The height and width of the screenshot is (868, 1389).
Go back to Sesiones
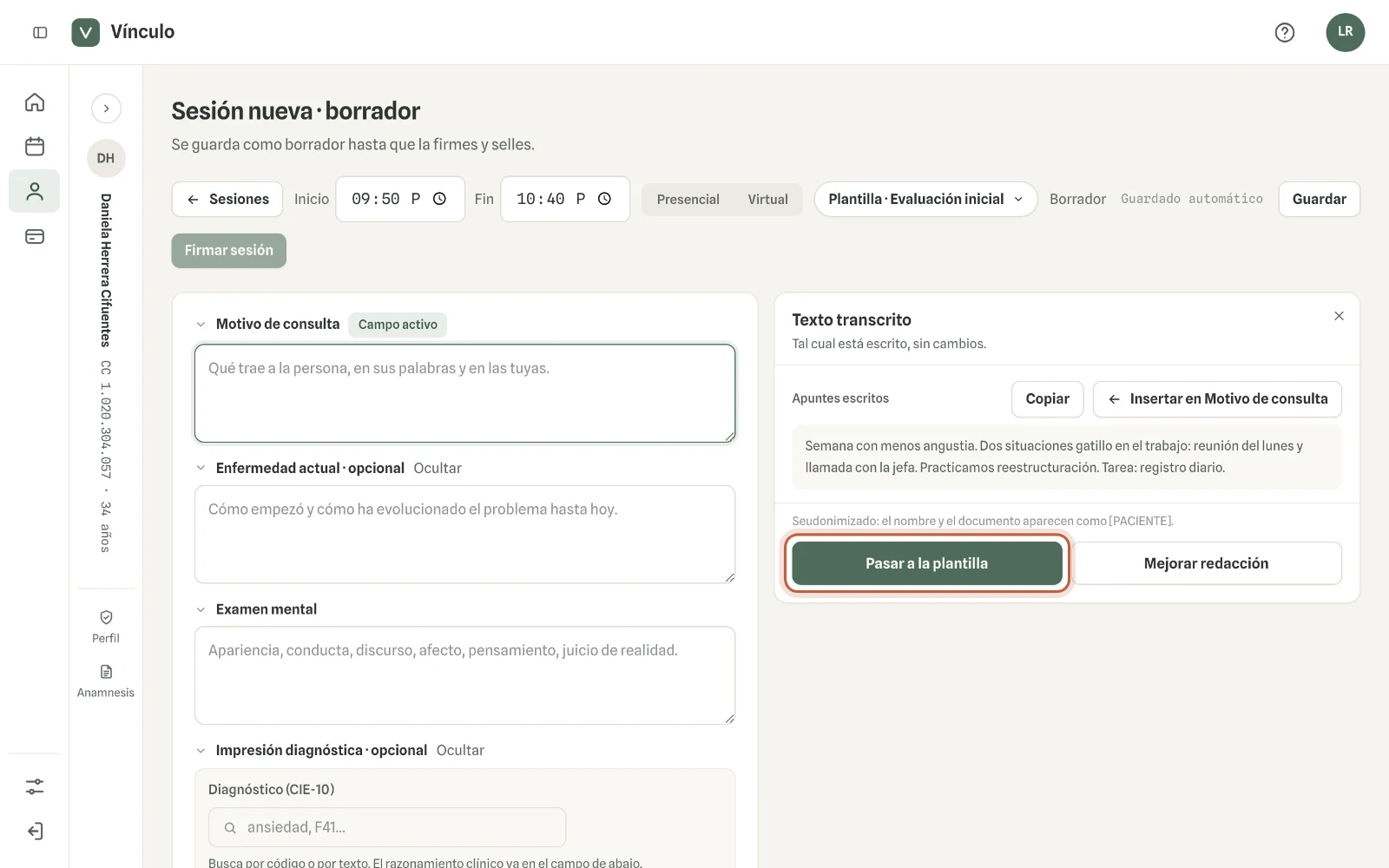(227, 199)
